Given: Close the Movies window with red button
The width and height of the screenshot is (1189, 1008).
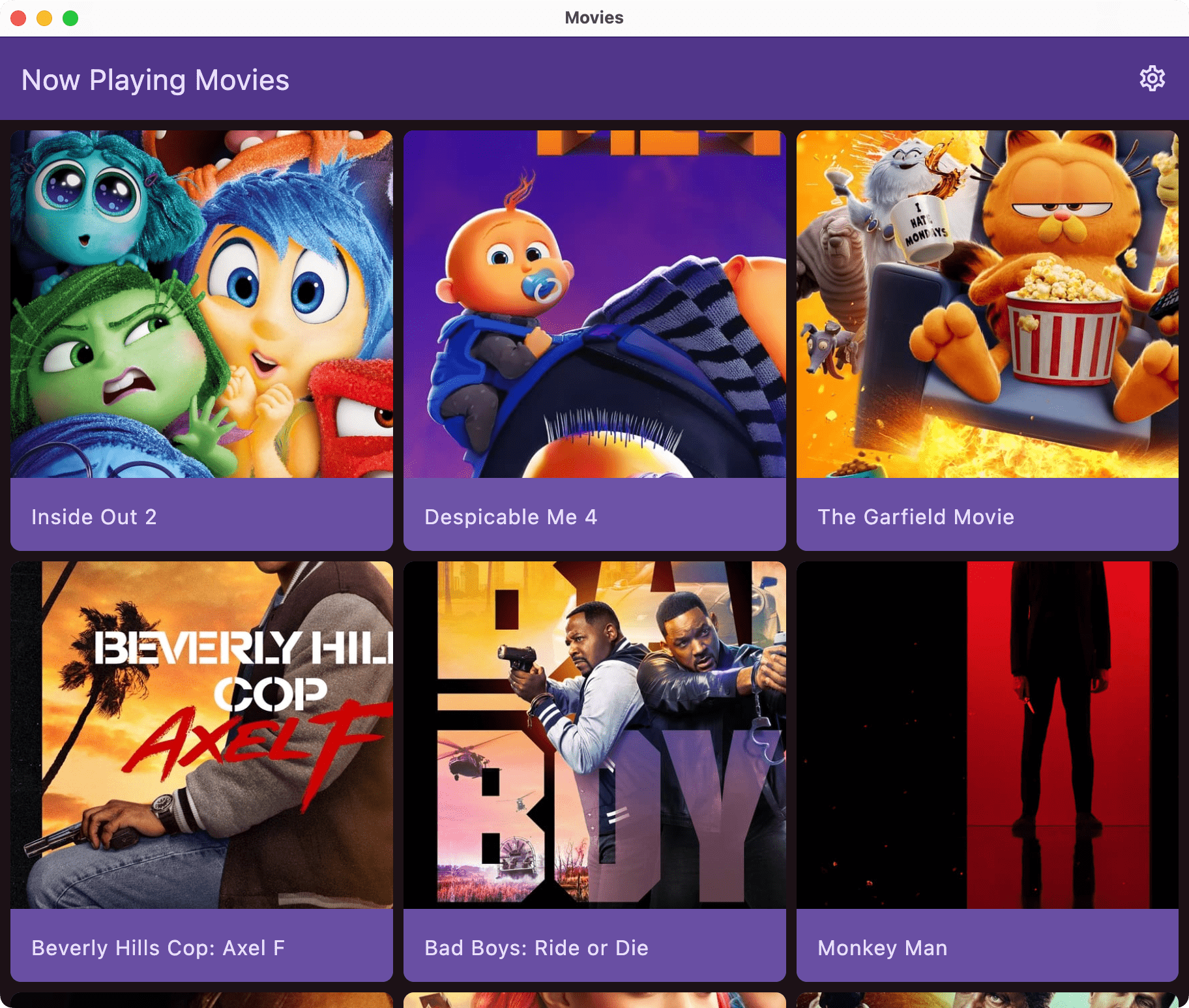Looking at the screenshot, I should tap(18, 18).
